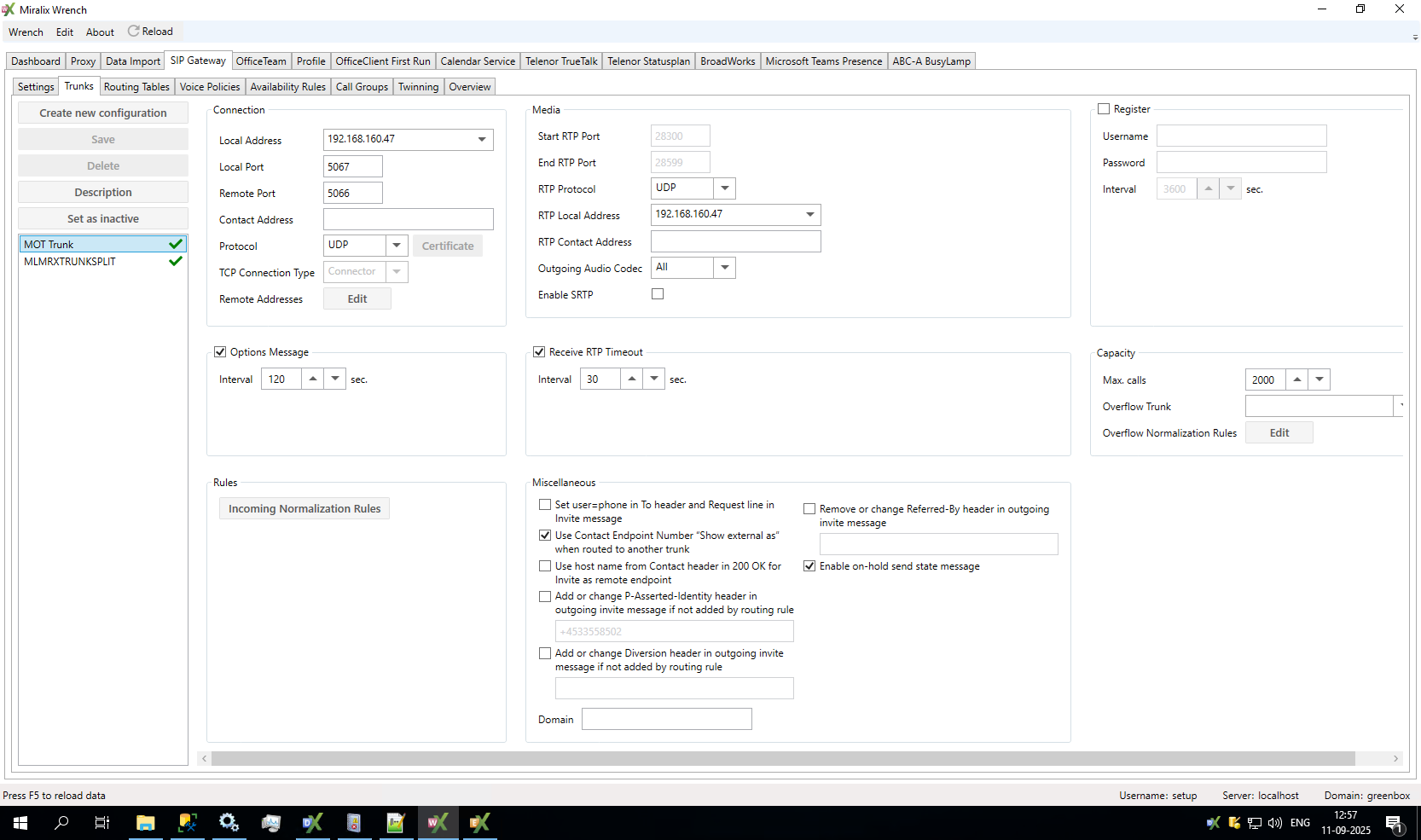Click the scroll left arrow of horizontal scrollbar
This screenshot has height=840, width=1421.
[x=204, y=758]
